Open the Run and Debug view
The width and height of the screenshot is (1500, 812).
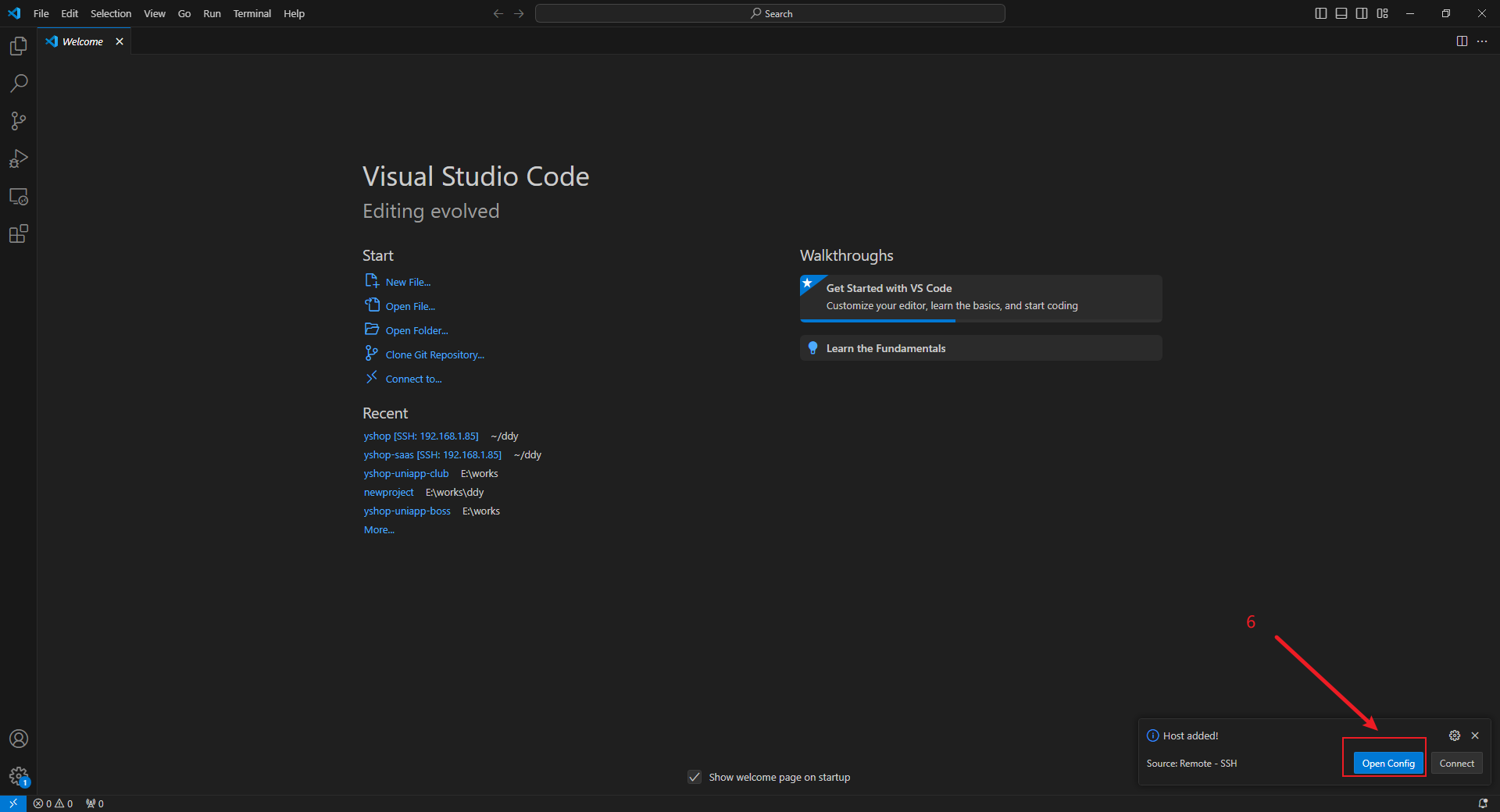[18, 158]
